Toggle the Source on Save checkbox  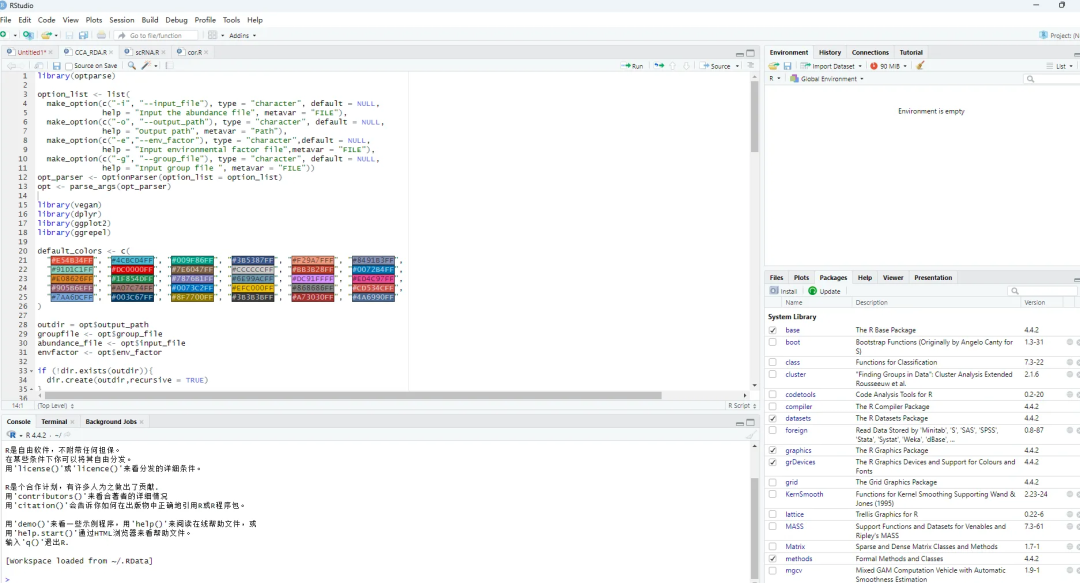click(69, 66)
